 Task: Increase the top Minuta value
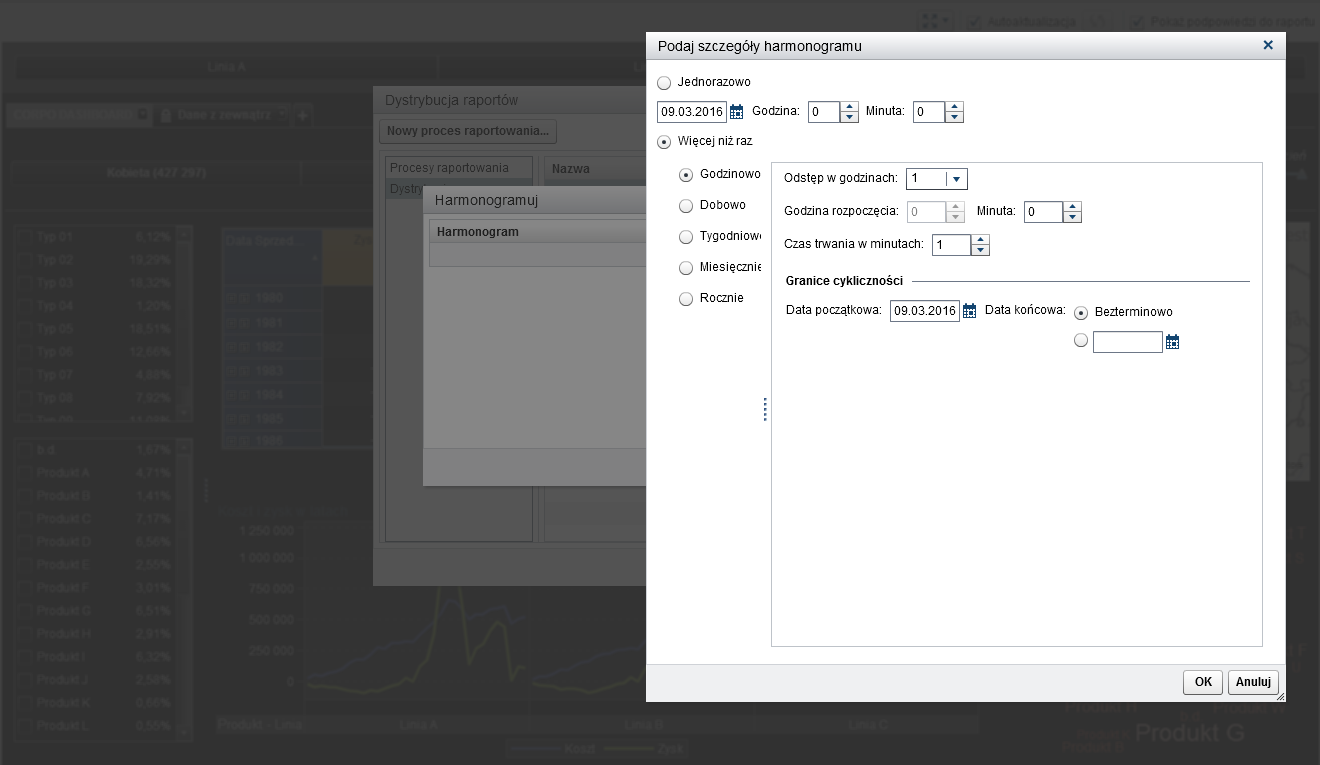(x=954, y=107)
